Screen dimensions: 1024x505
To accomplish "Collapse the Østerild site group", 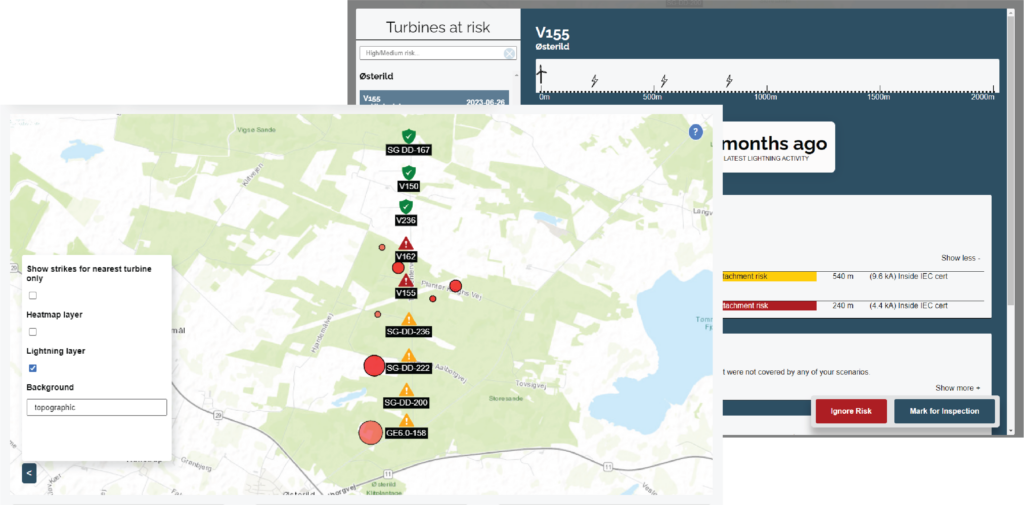I will (515, 76).
